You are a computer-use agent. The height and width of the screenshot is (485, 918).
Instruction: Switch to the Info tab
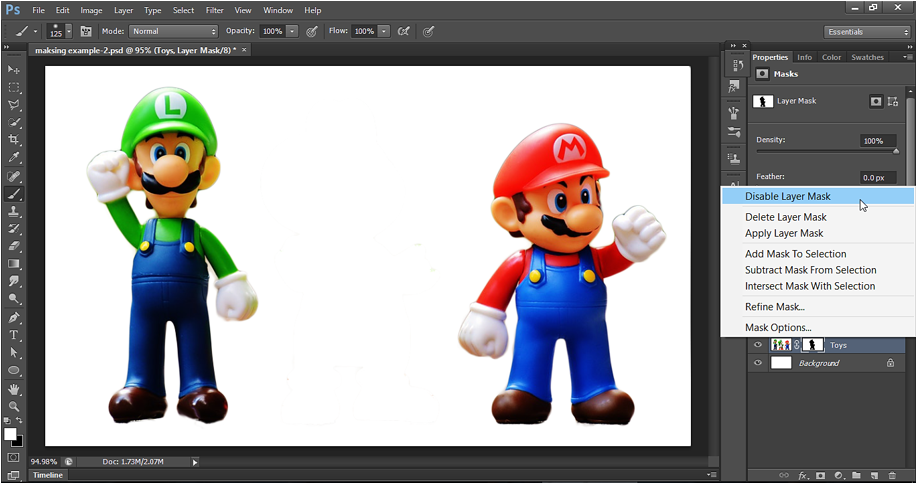804,57
